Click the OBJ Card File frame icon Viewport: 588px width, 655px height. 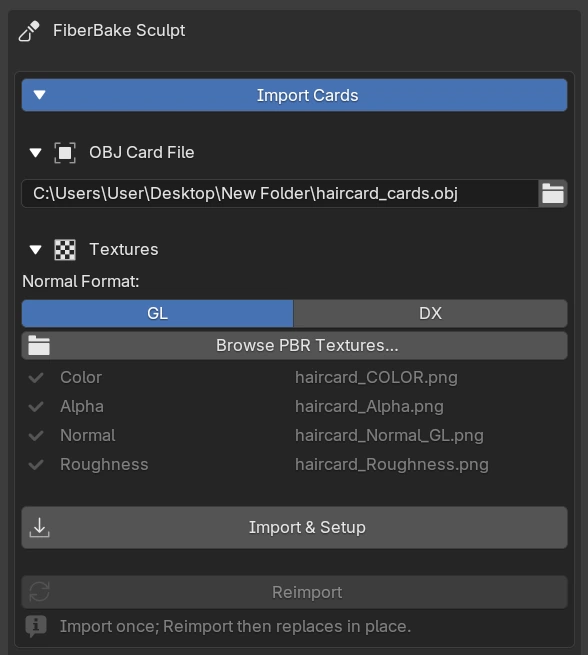(x=65, y=152)
